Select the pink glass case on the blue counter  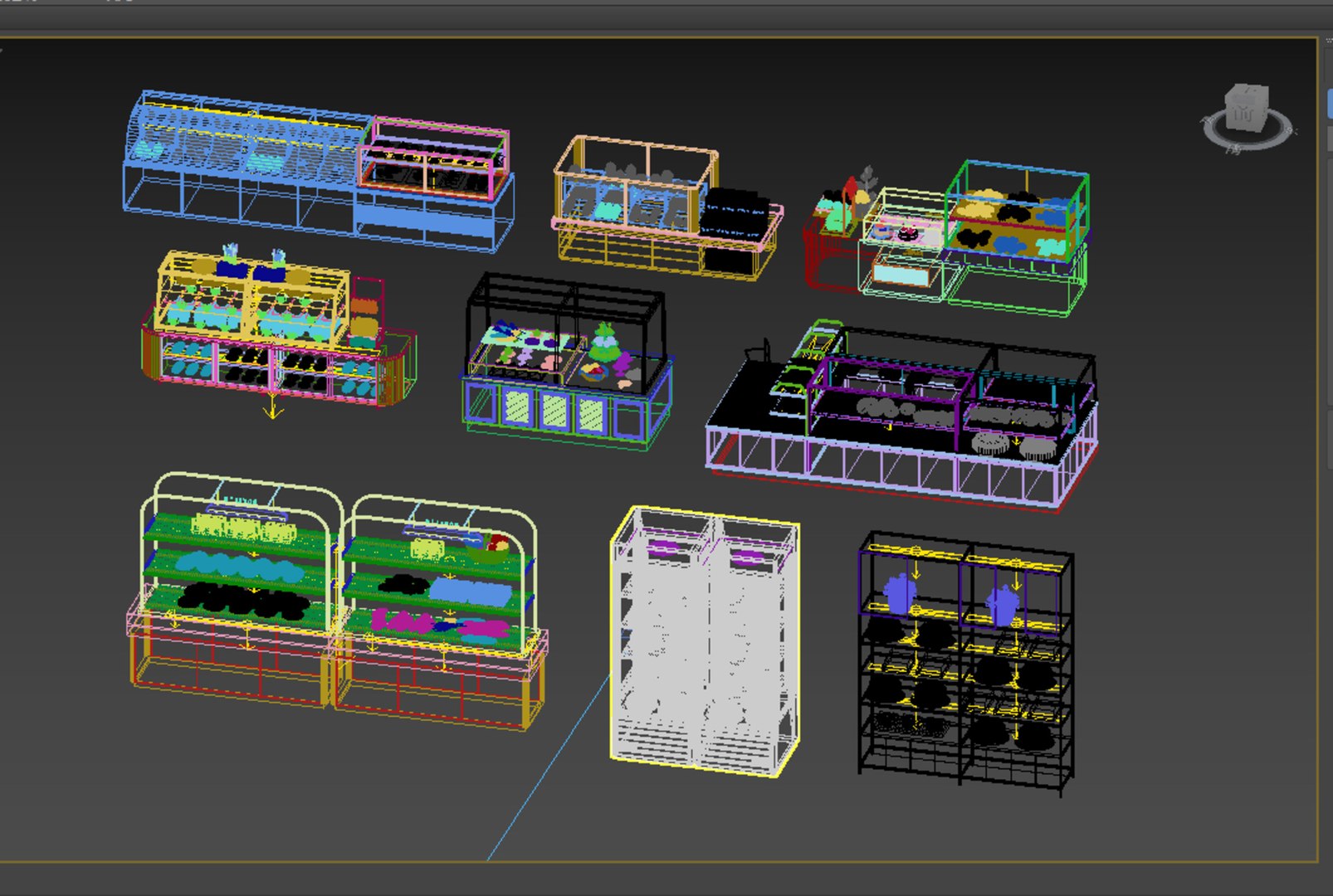[434, 158]
